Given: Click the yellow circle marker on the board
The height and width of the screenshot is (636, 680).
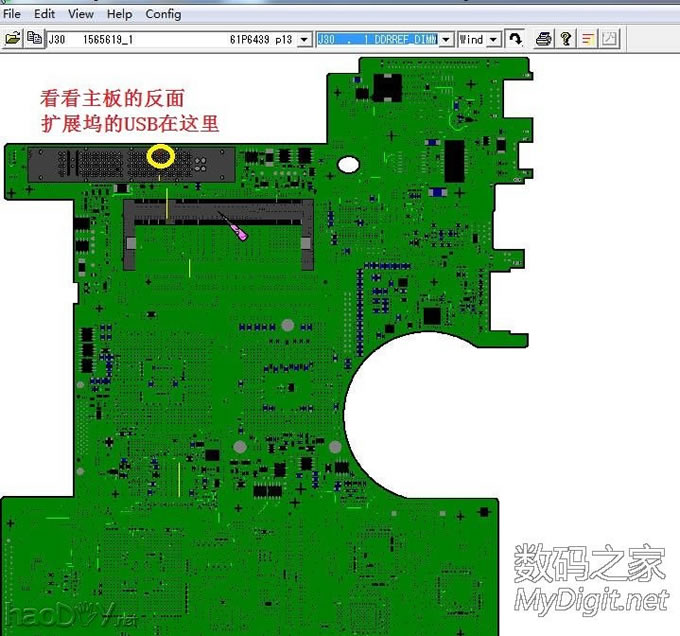Looking at the screenshot, I should pos(160,156).
